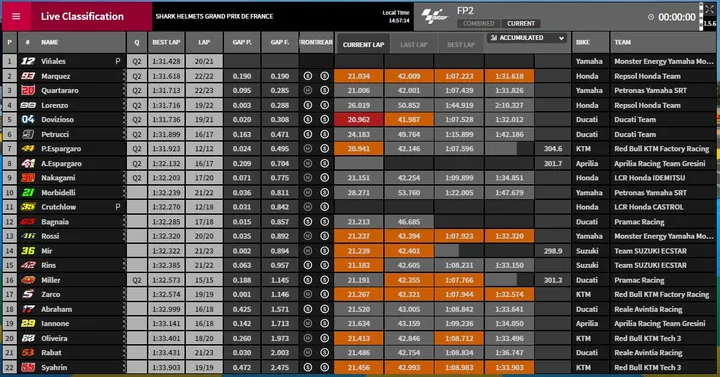Screen dimensions: 720x377
Task: Click Petronas Yamaha SRT team for Quartararo
Action: coord(650,90)
